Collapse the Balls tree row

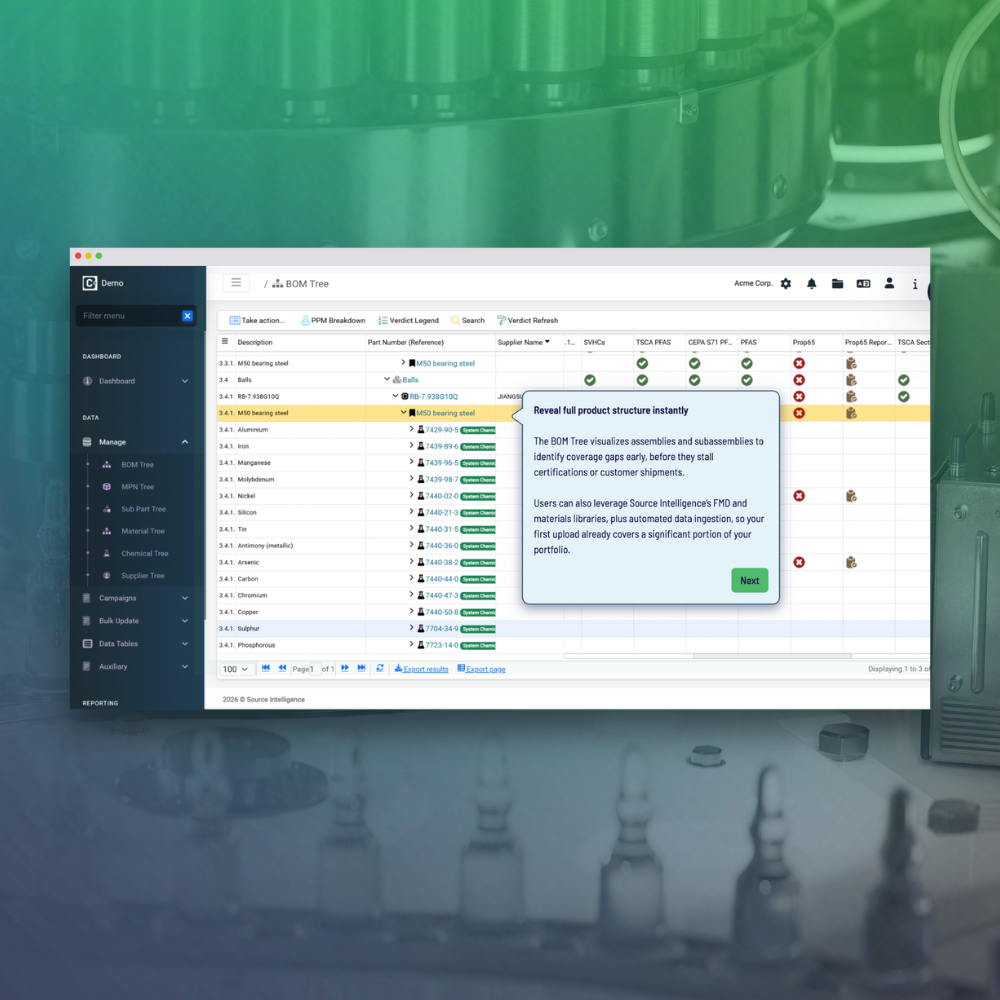click(x=387, y=379)
